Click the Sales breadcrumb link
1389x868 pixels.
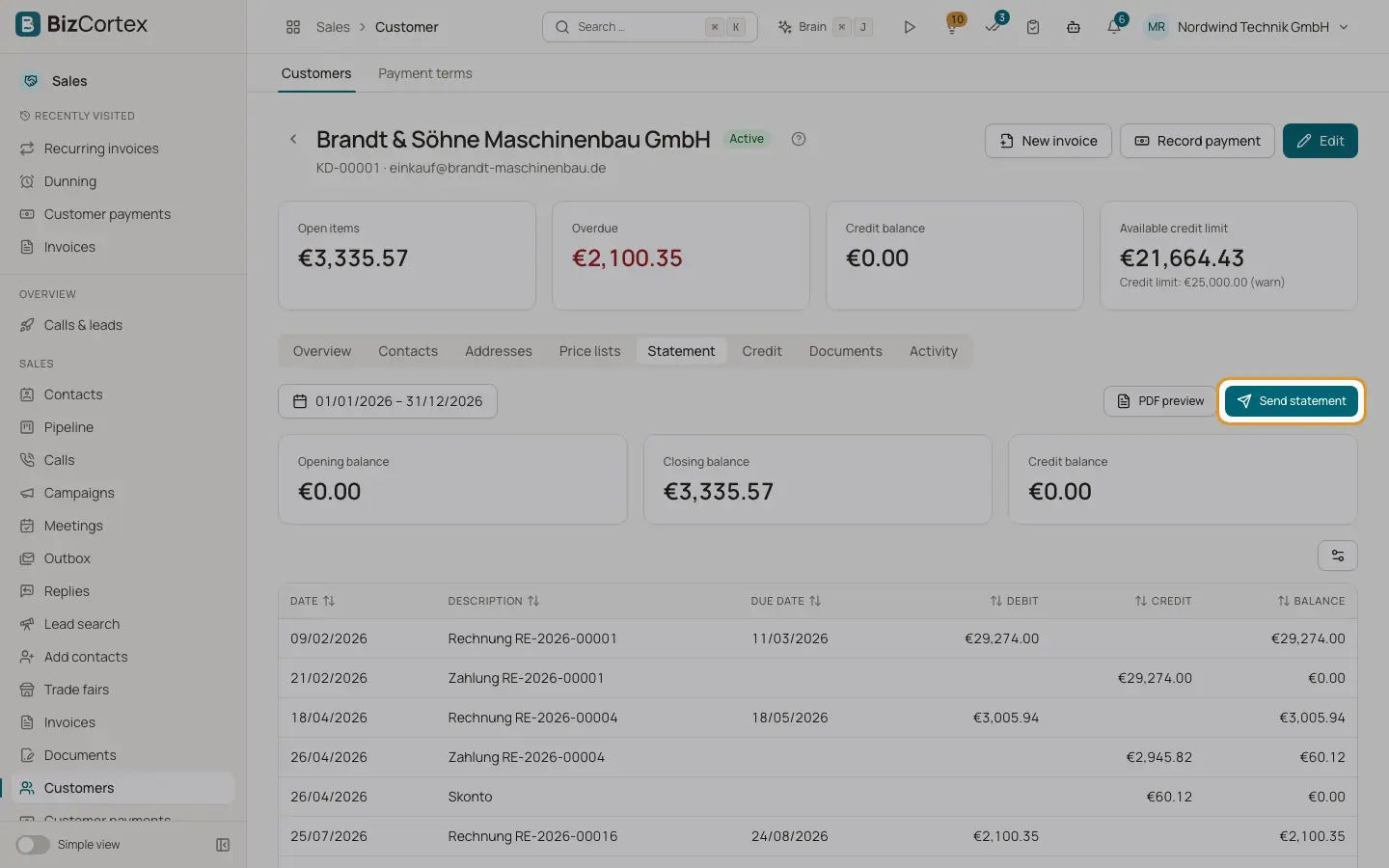click(333, 27)
